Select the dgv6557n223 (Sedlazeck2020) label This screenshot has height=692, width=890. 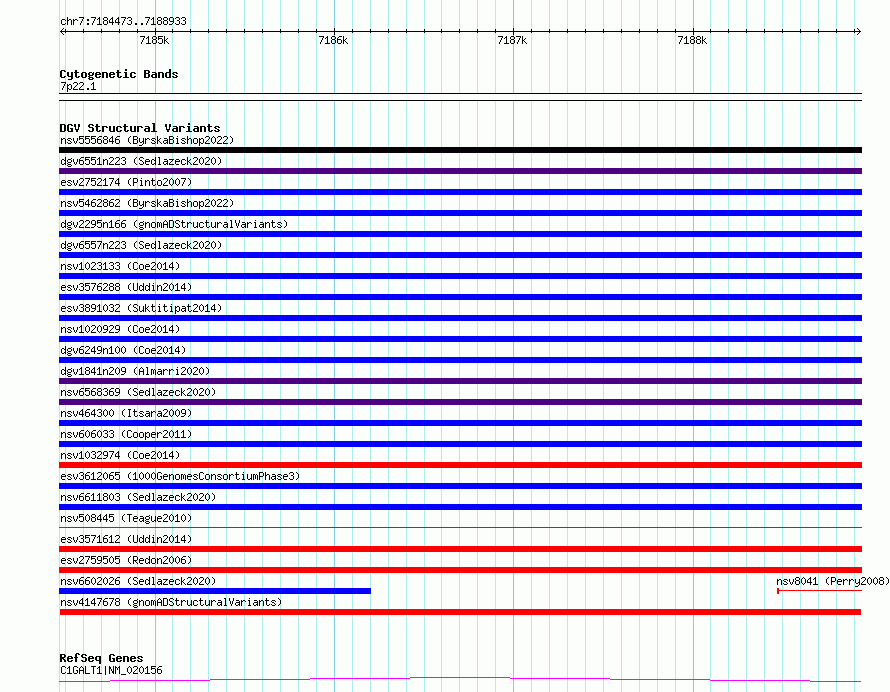(x=141, y=245)
